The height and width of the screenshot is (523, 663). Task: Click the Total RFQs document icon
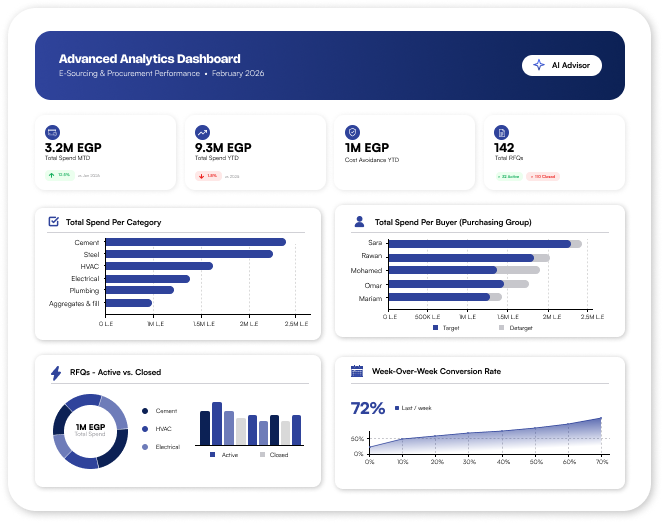(x=502, y=132)
